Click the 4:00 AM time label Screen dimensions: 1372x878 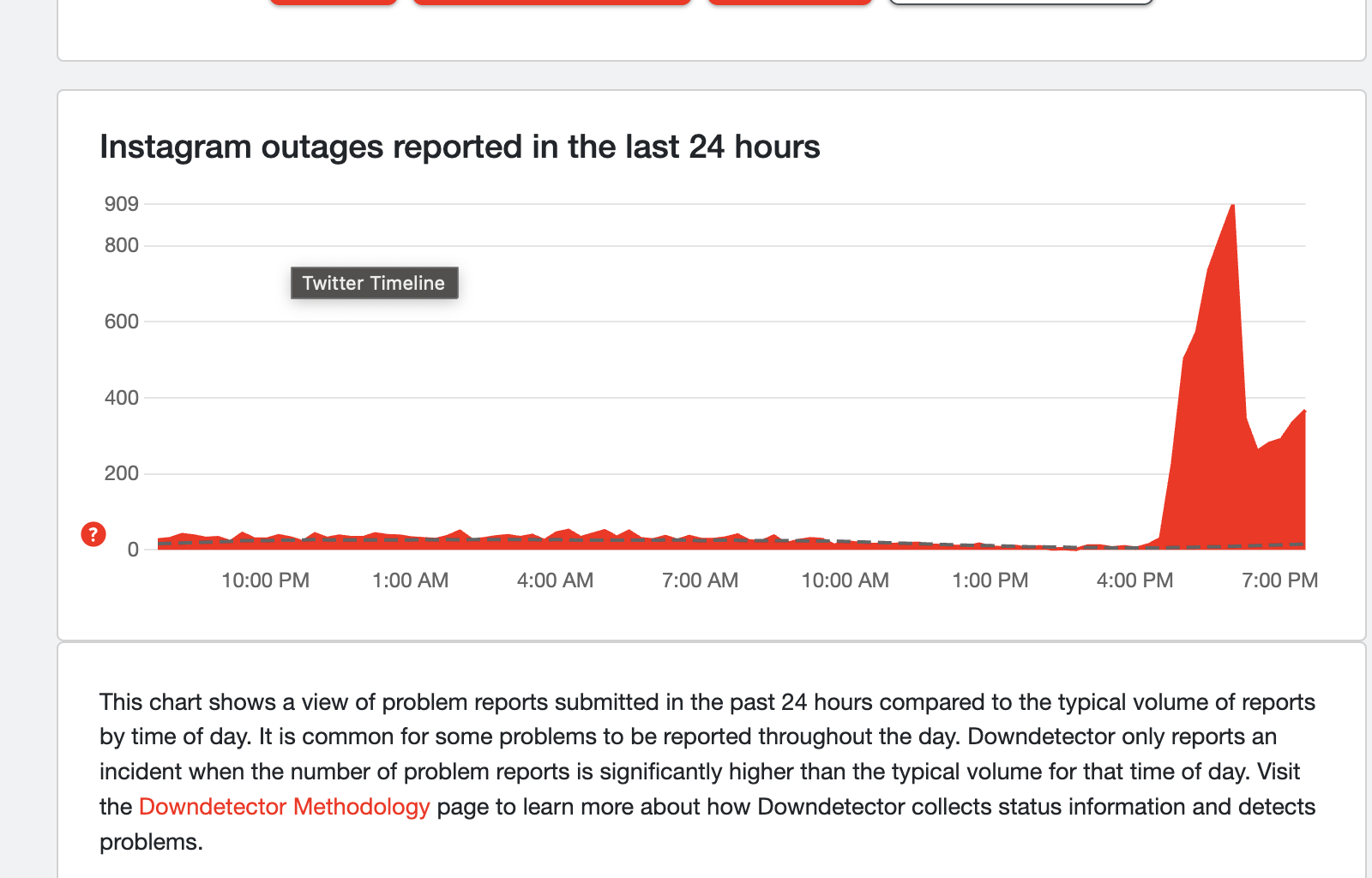click(555, 580)
